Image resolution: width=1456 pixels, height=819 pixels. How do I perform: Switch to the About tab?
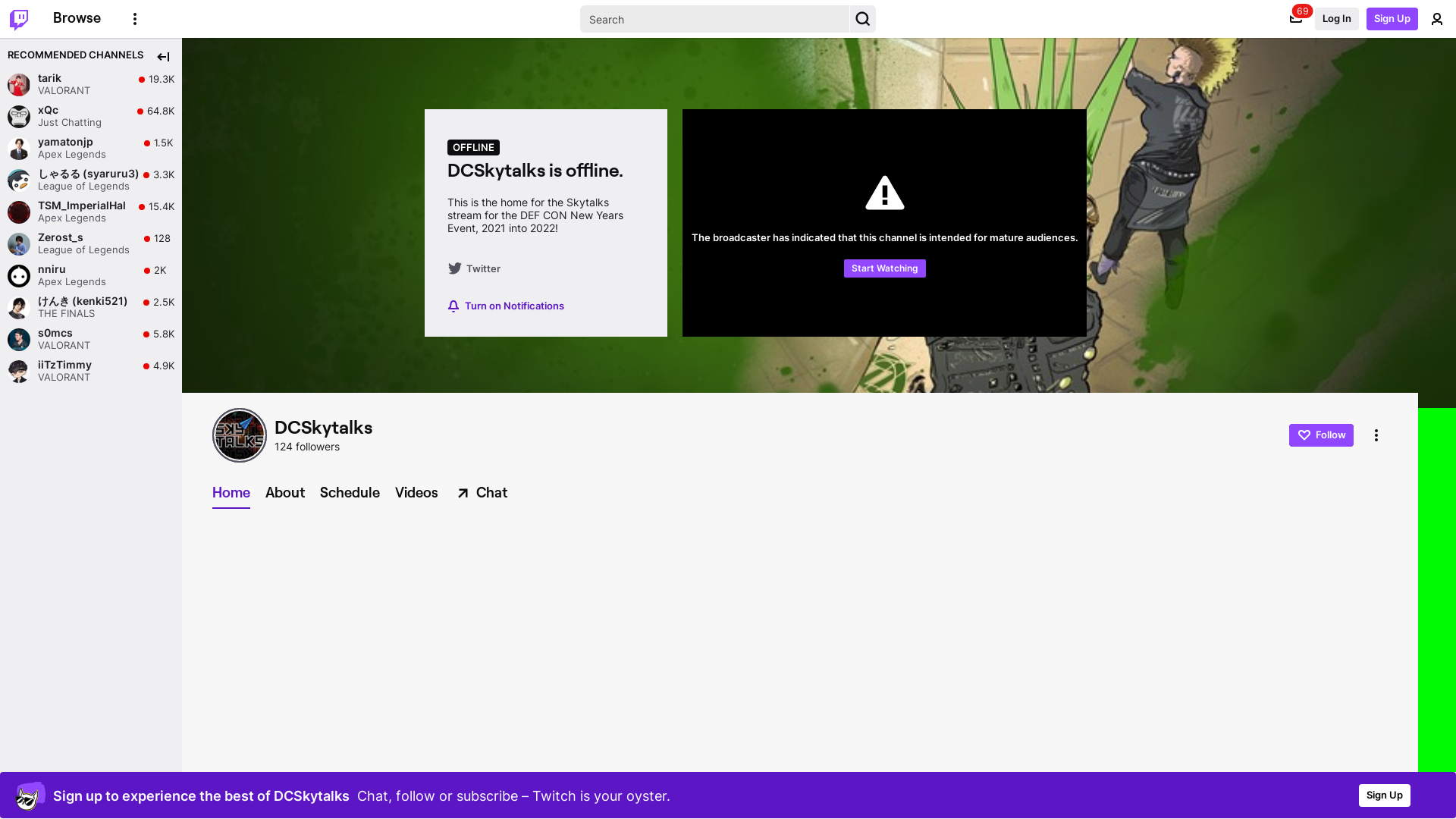[x=285, y=493]
